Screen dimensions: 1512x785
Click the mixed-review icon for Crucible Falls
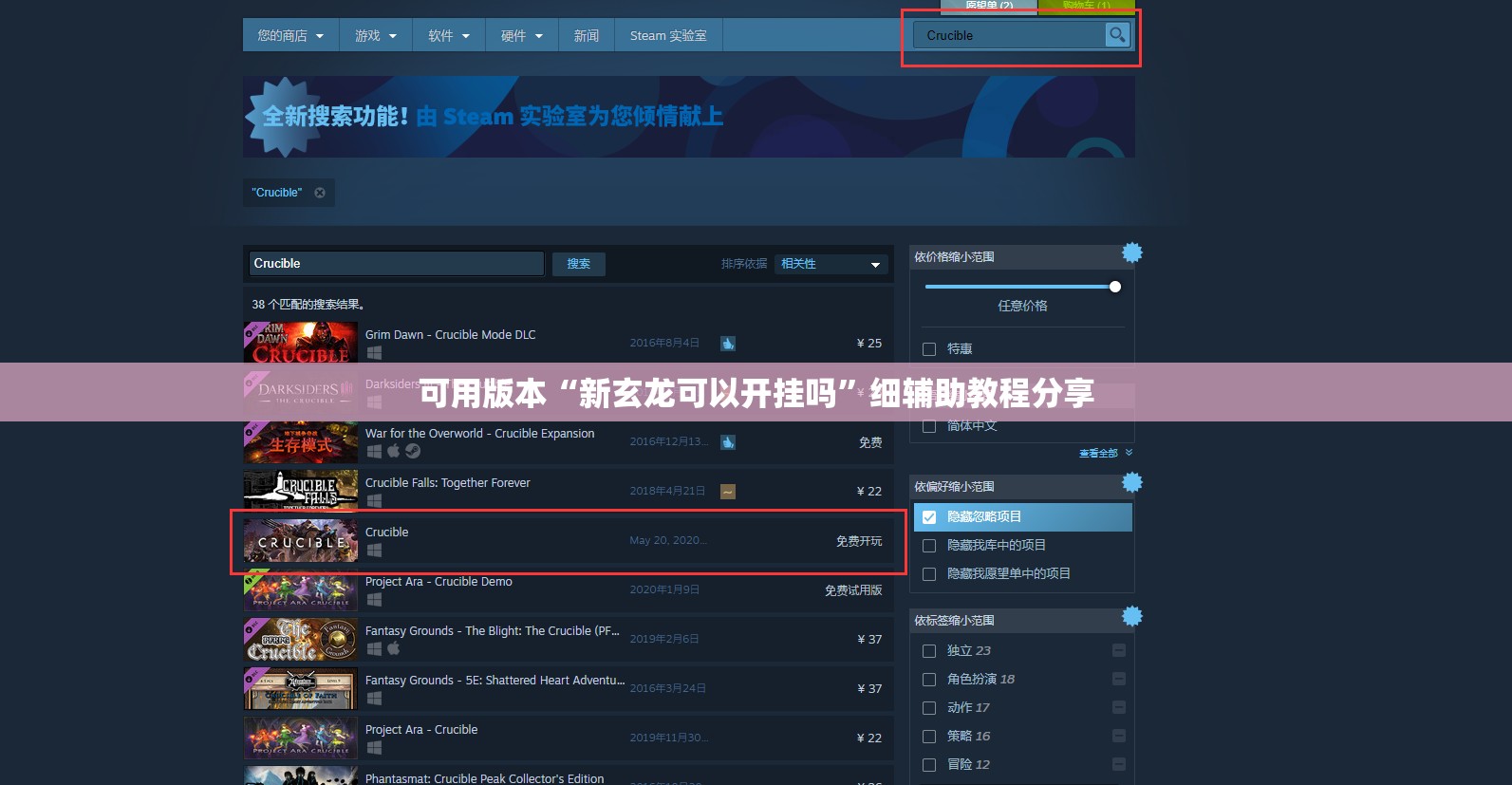point(728,492)
